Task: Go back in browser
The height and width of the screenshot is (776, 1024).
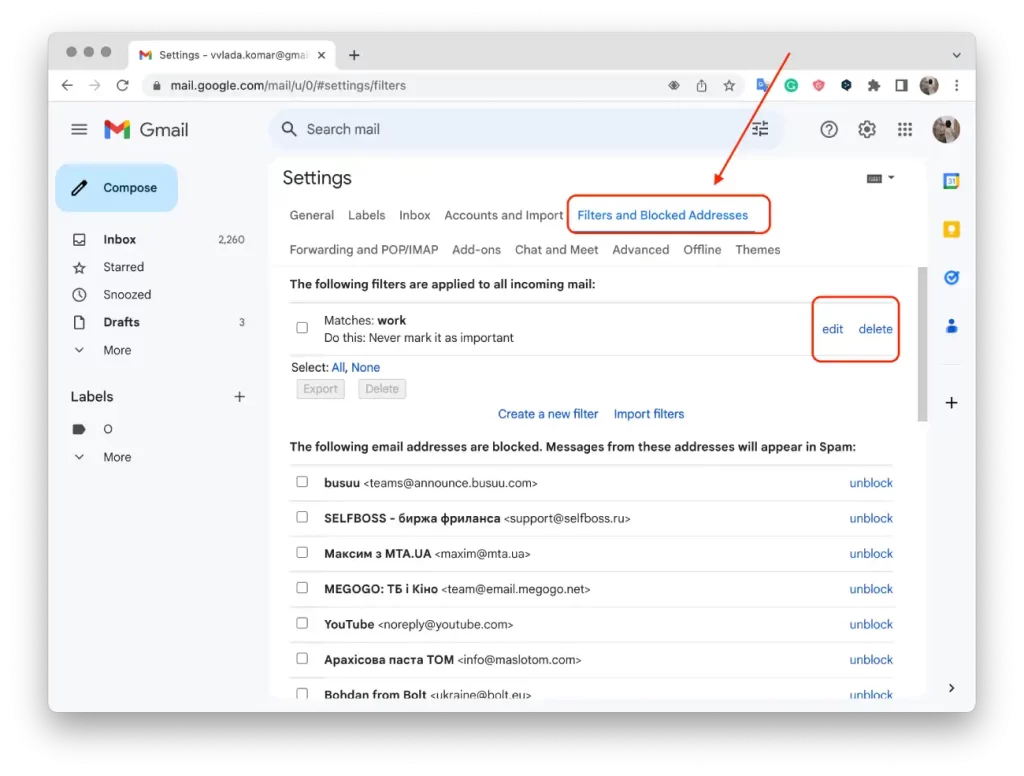Action: click(x=67, y=86)
